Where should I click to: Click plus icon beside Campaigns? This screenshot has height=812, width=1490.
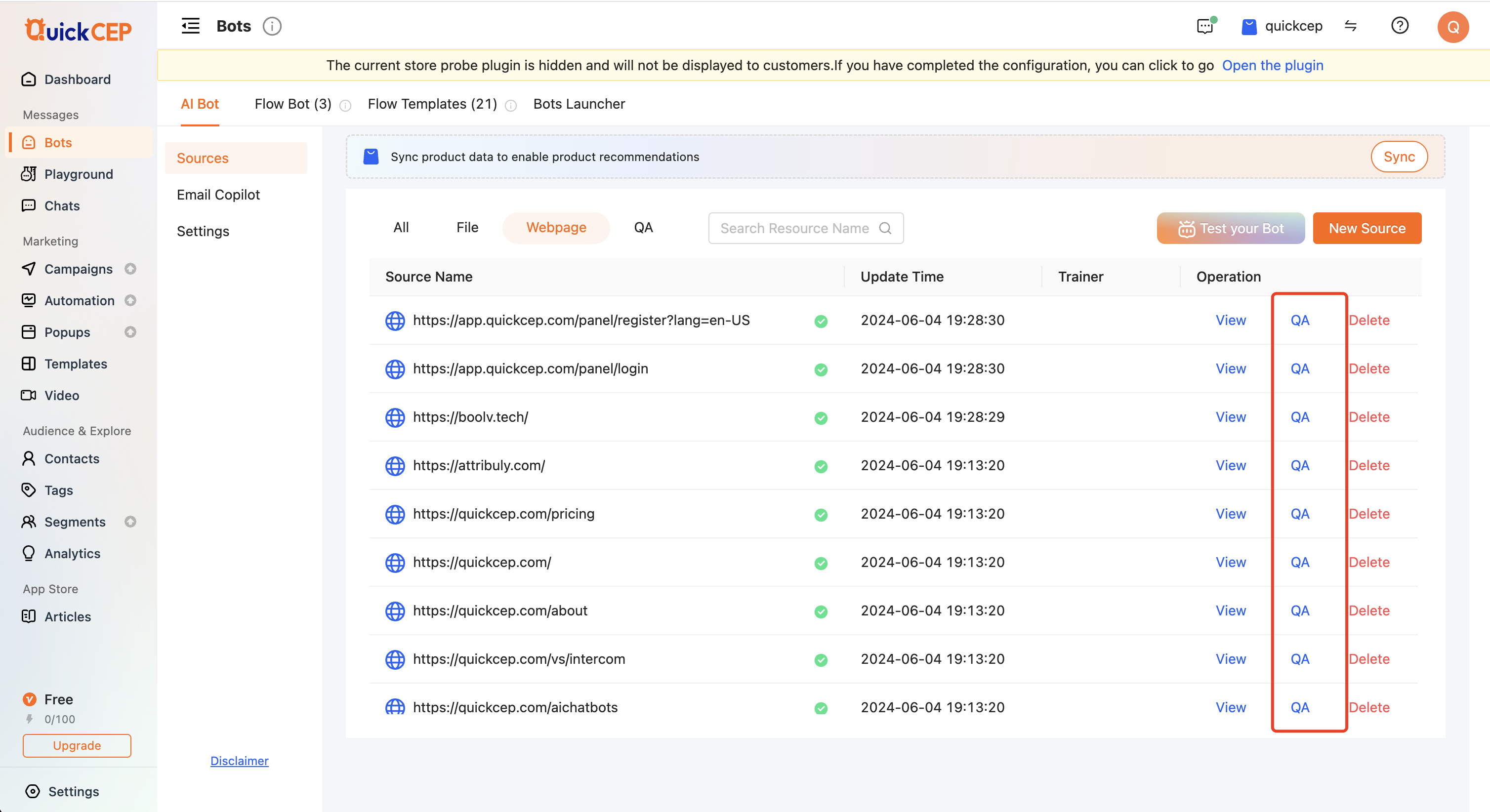tap(131, 269)
